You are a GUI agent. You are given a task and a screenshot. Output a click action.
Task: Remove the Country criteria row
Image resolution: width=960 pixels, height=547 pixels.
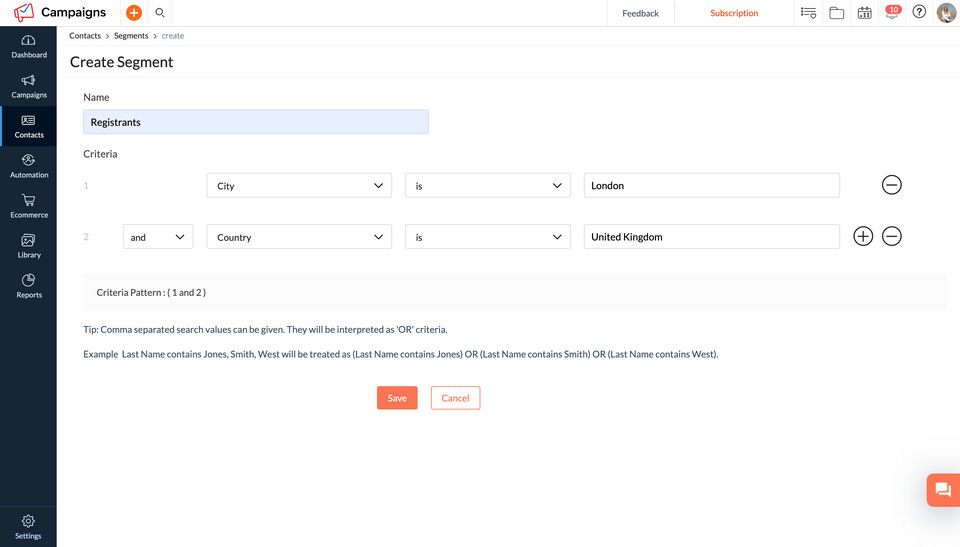[x=892, y=237]
